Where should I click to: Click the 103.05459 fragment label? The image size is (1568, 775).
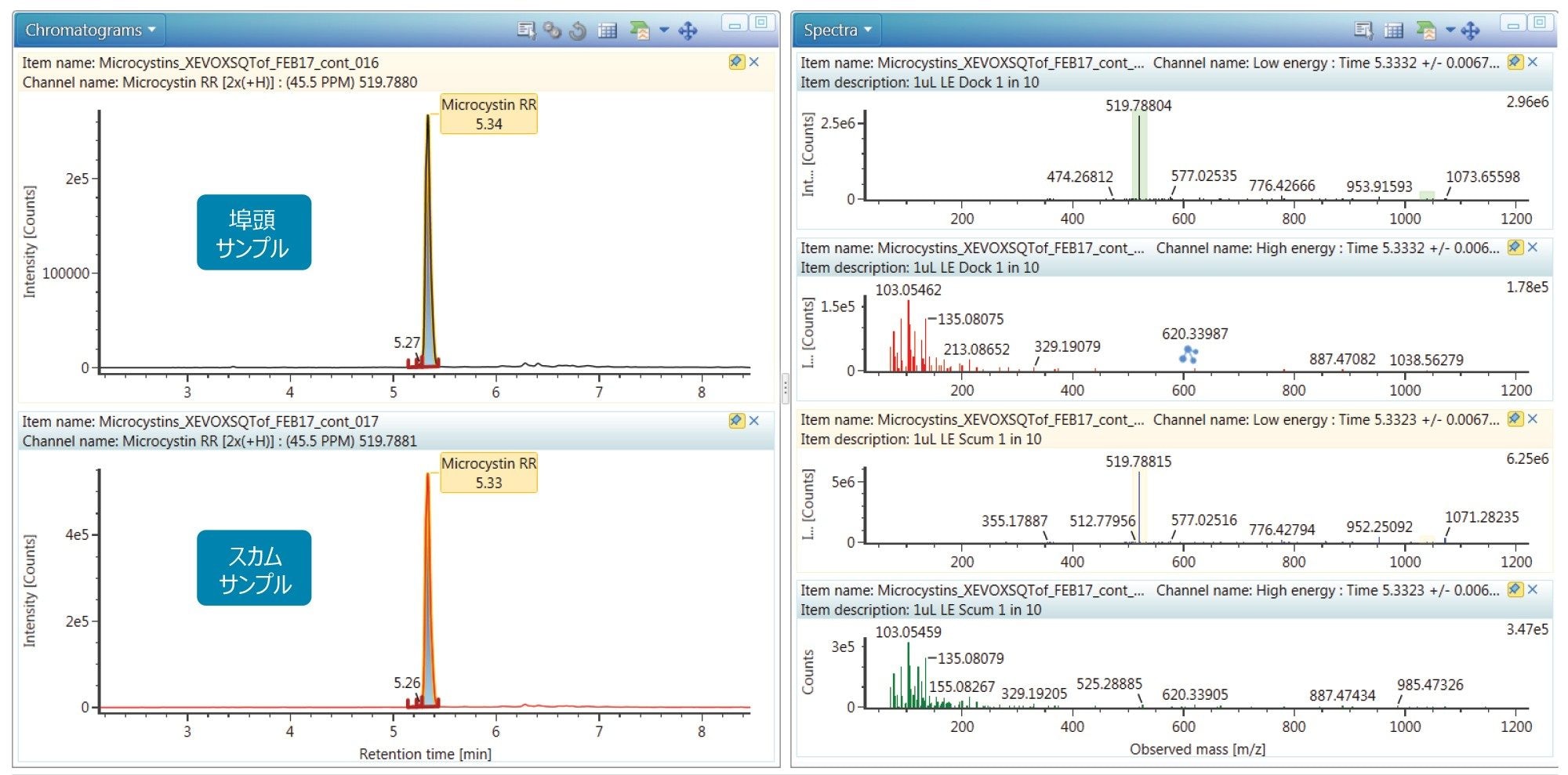coord(908,632)
